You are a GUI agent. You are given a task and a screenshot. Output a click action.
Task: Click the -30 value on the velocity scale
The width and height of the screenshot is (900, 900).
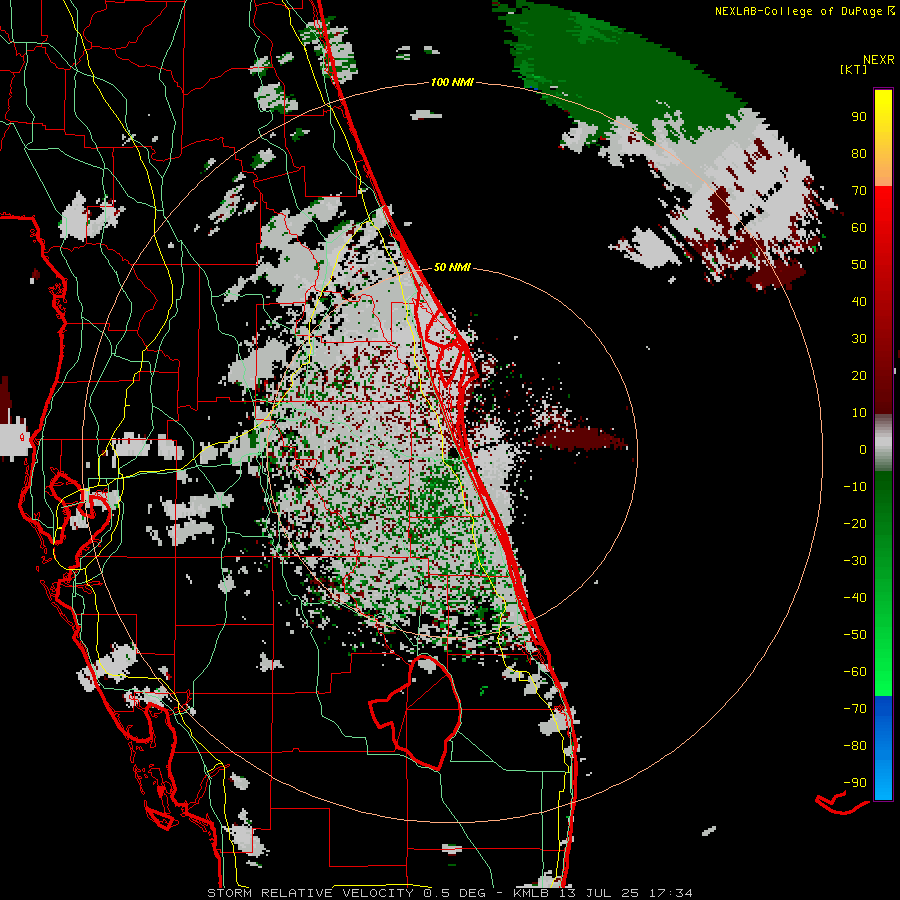(855, 561)
